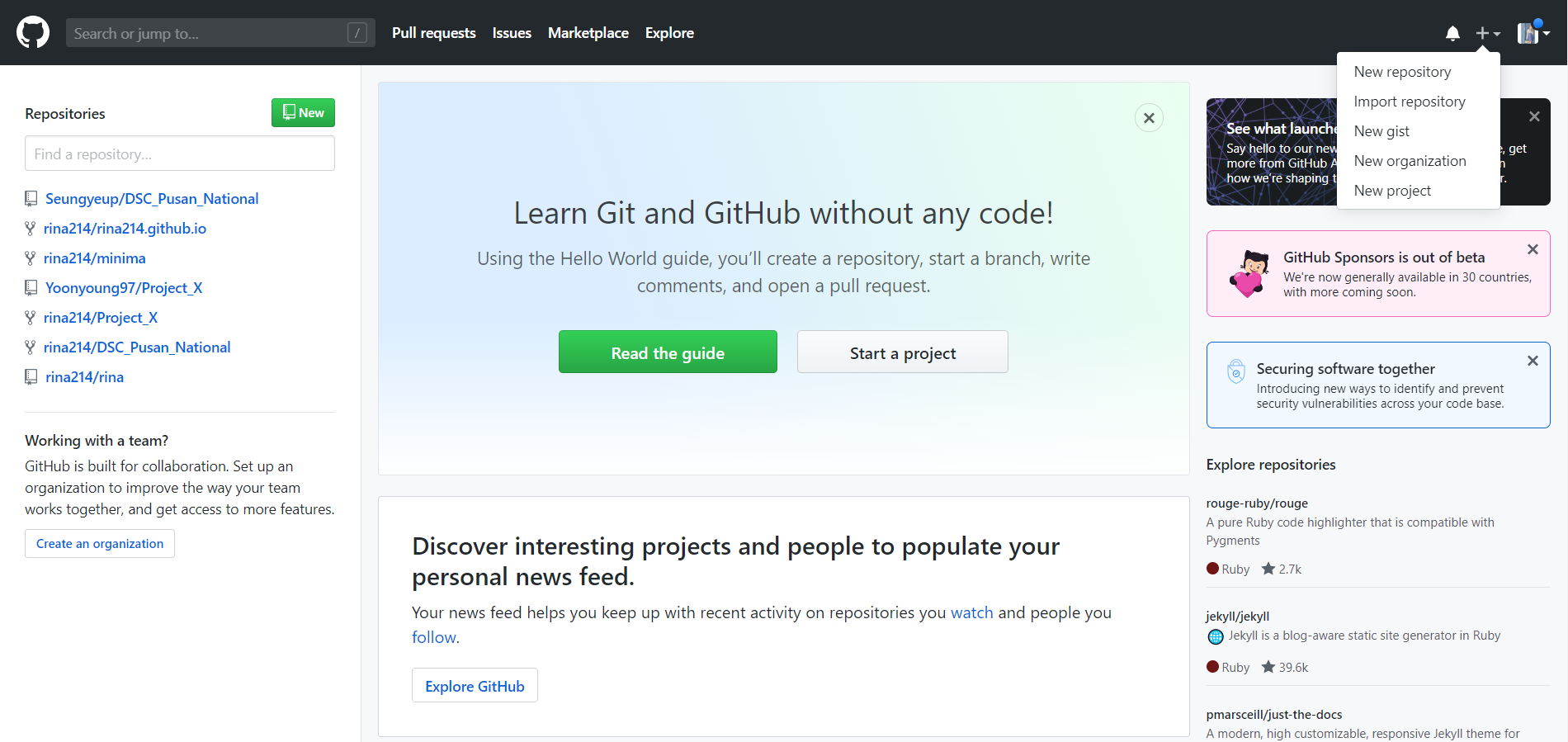Choose New gist in the menu
Viewport: 1568px width, 742px height.
pyautogui.click(x=1419, y=131)
